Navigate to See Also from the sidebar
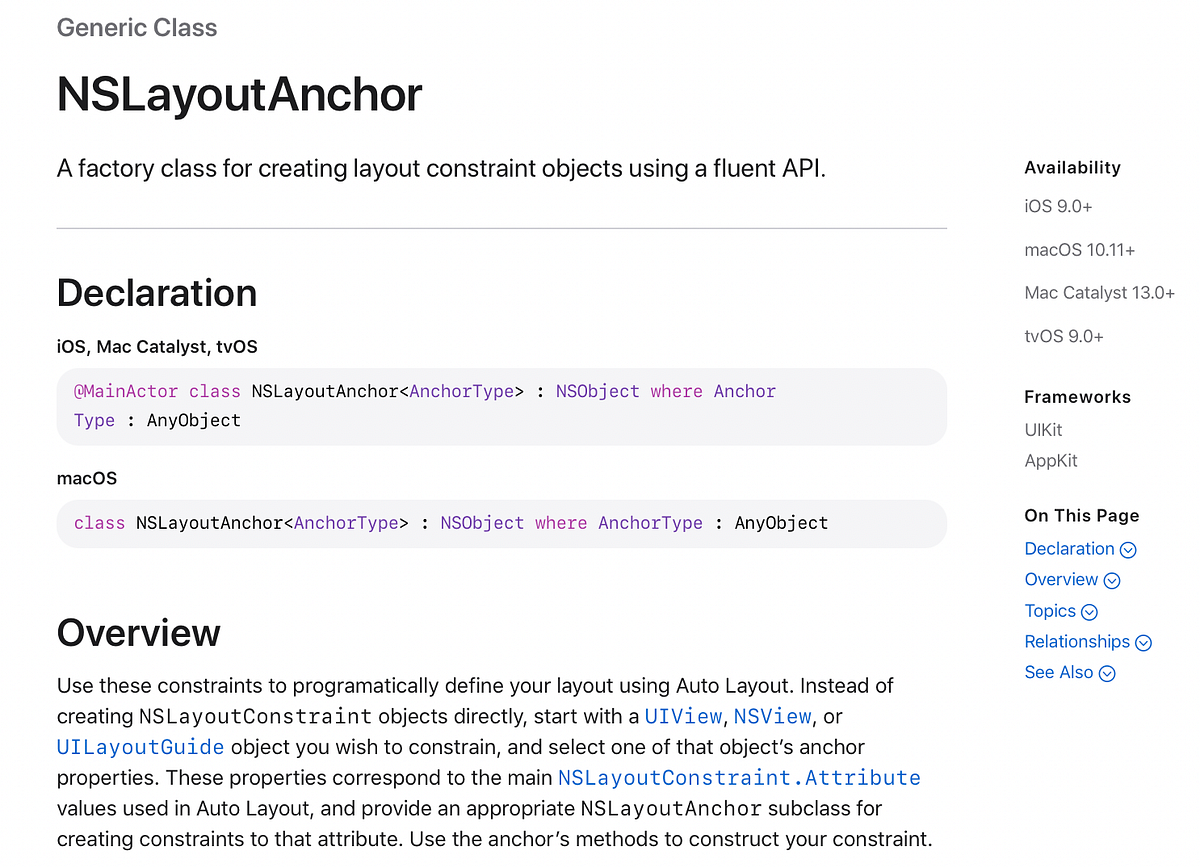The width and height of the screenshot is (1200, 867). pyautogui.click(x=1058, y=673)
